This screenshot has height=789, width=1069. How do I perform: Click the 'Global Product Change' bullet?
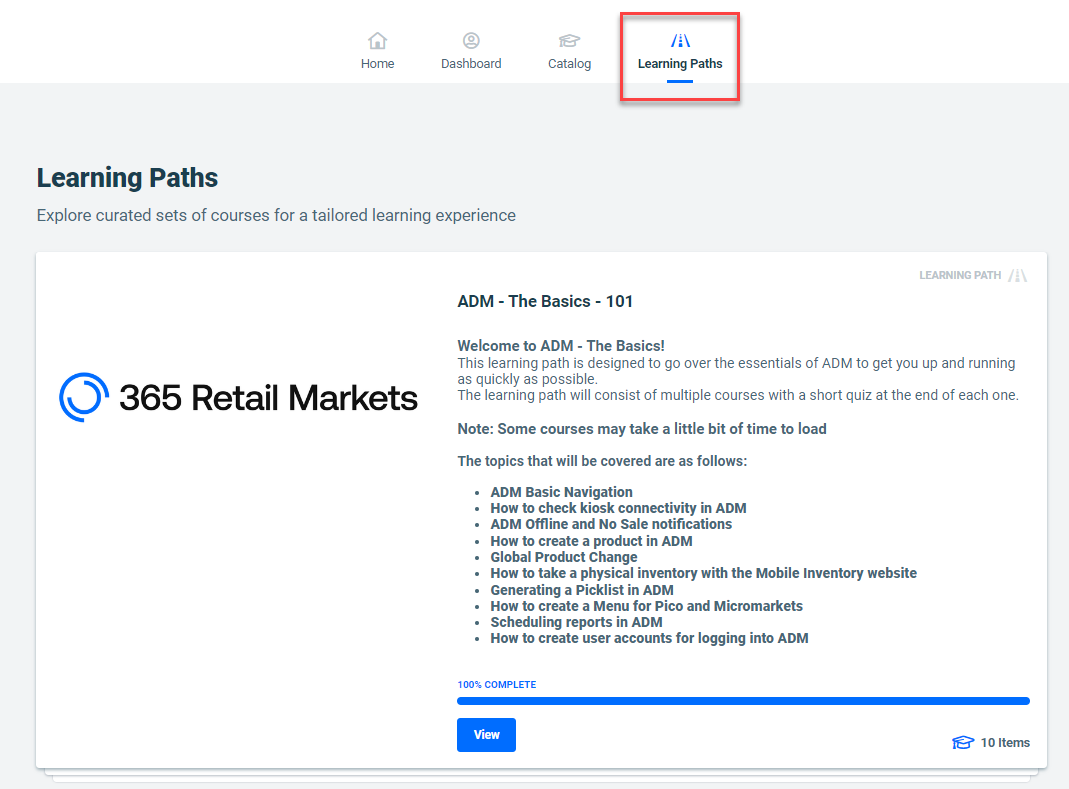click(564, 557)
